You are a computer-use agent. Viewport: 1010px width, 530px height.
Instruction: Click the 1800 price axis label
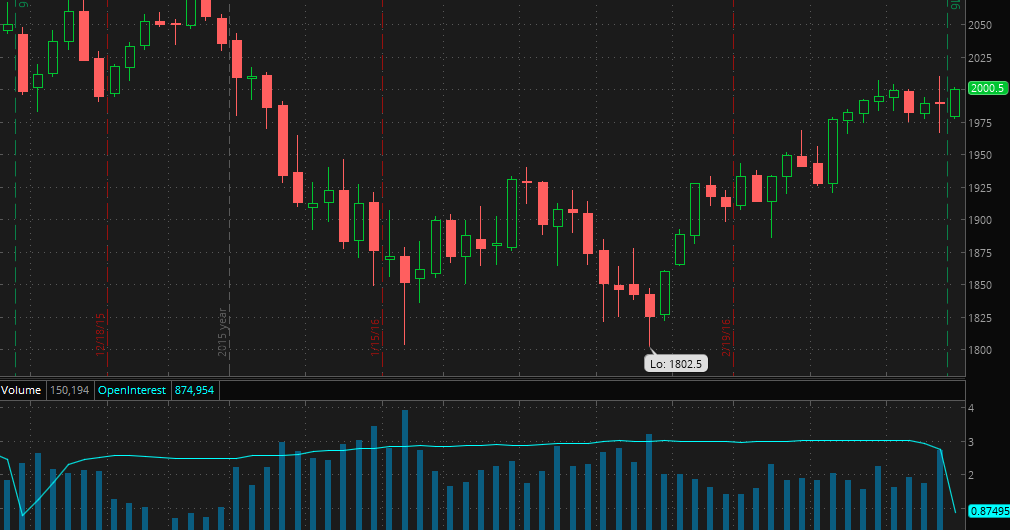coord(980,350)
